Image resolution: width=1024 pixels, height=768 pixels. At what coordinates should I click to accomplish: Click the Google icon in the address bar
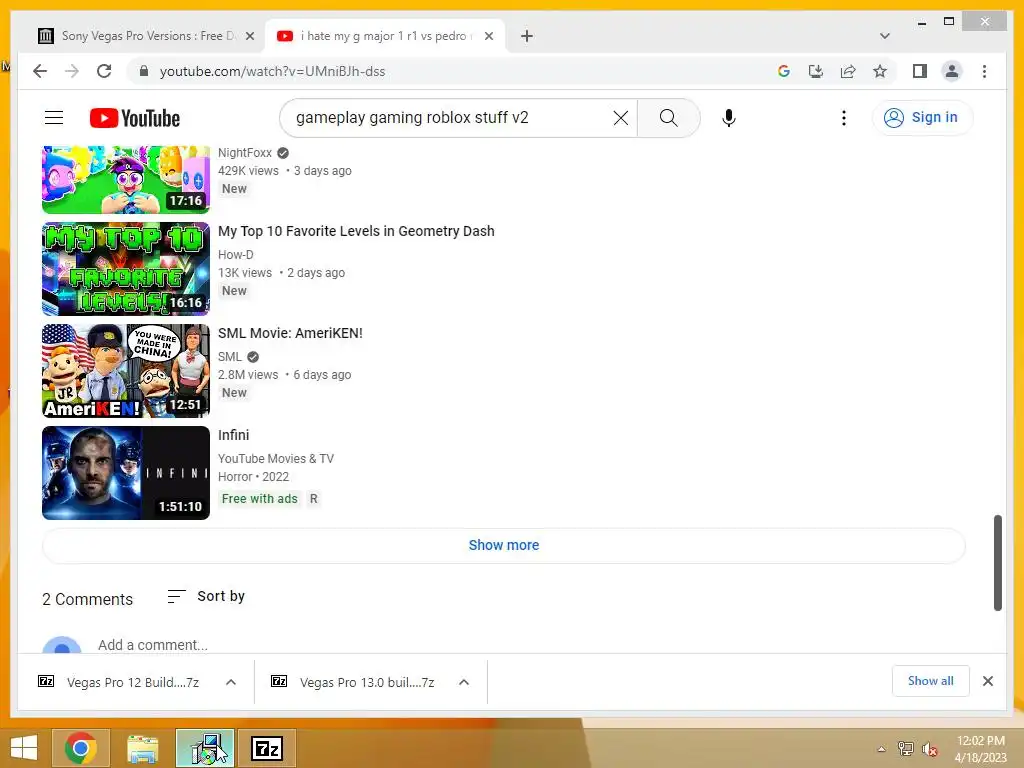point(784,71)
